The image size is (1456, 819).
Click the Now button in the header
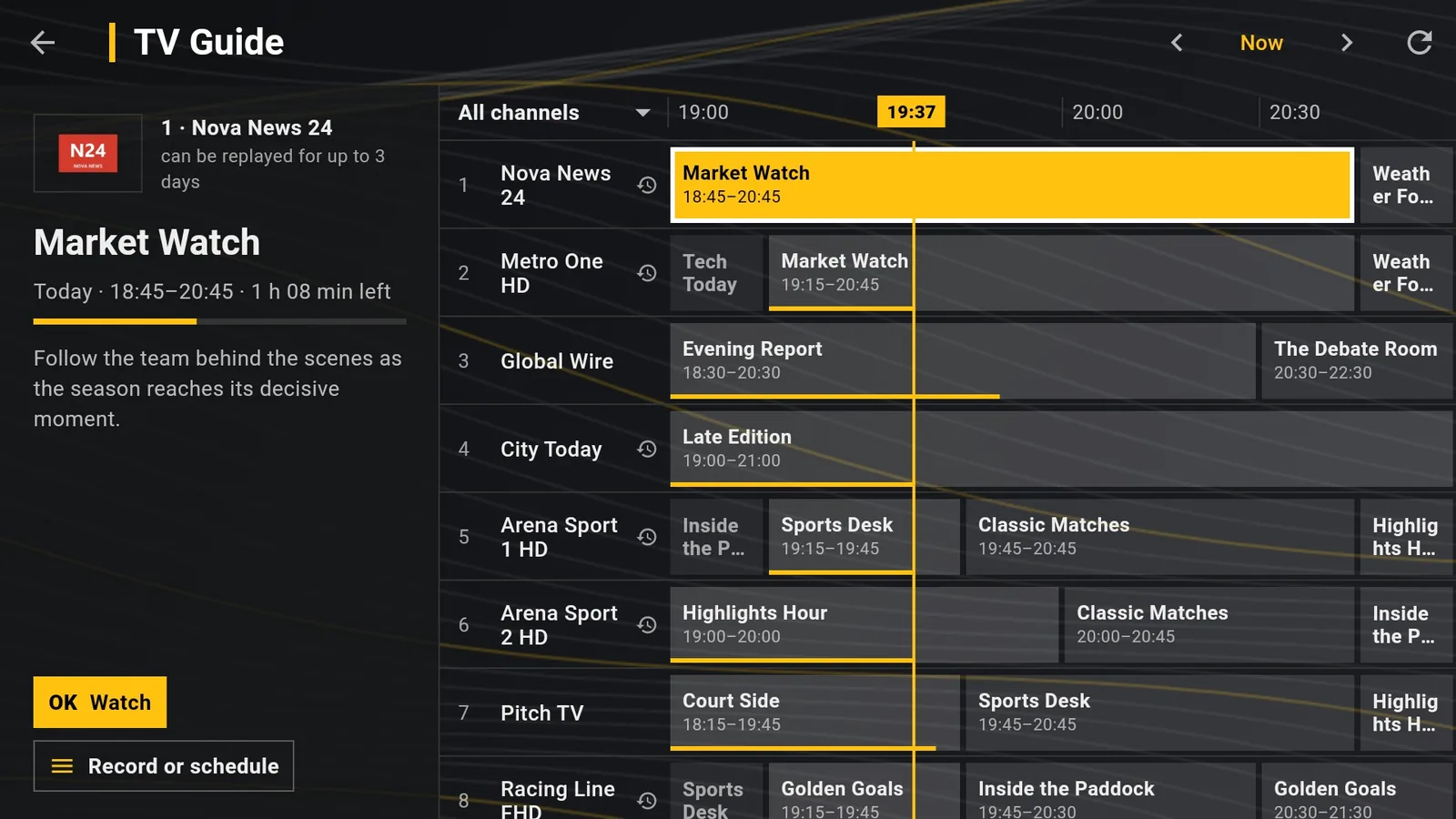pyautogui.click(x=1261, y=43)
